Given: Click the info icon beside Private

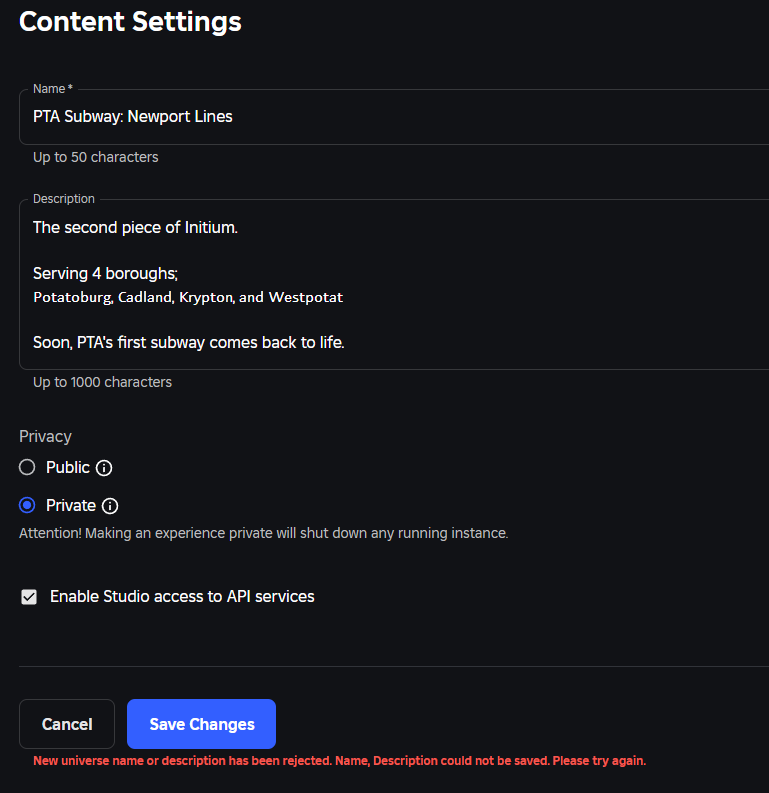Looking at the screenshot, I should tap(110, 506).
